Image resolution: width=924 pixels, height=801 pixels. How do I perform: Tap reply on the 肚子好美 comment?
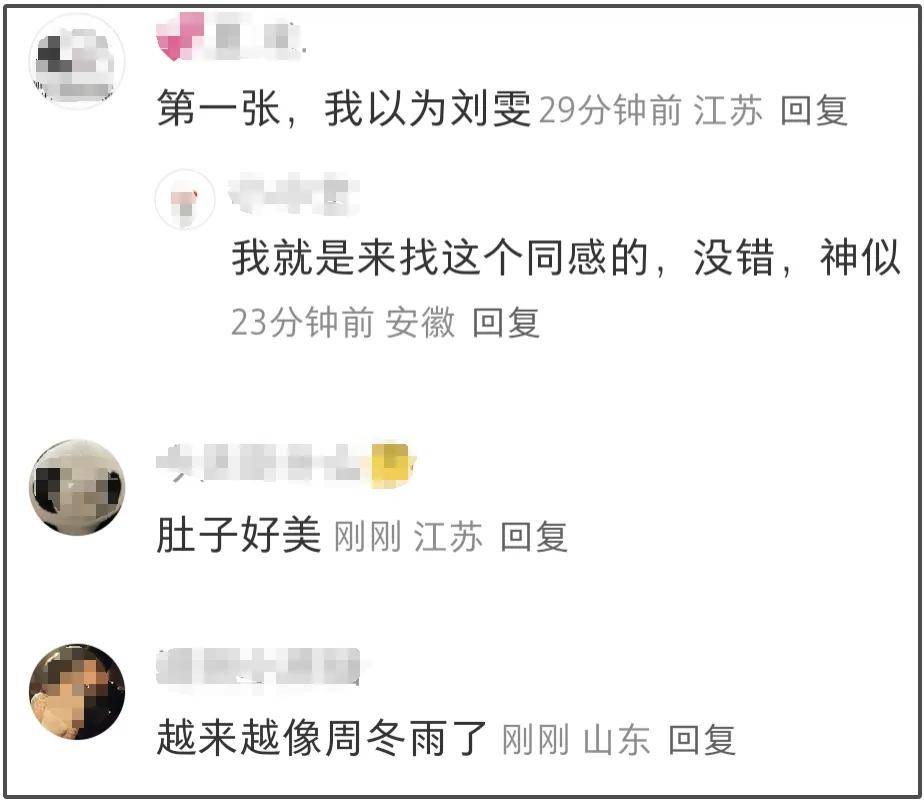tap(534, 536)
